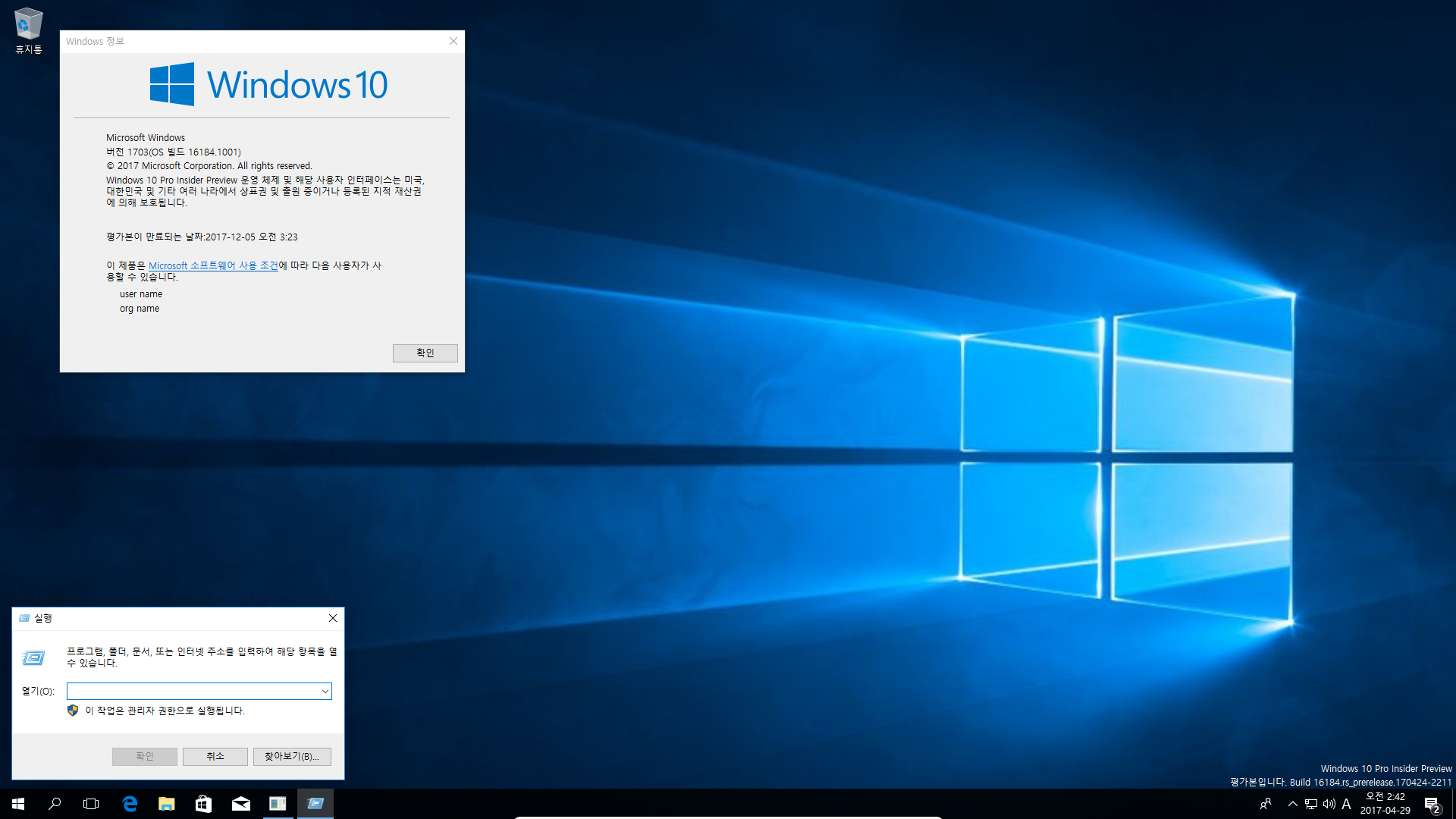Open File Explorer from the taskbar
Screen dimensions: 1456x819
167,804
